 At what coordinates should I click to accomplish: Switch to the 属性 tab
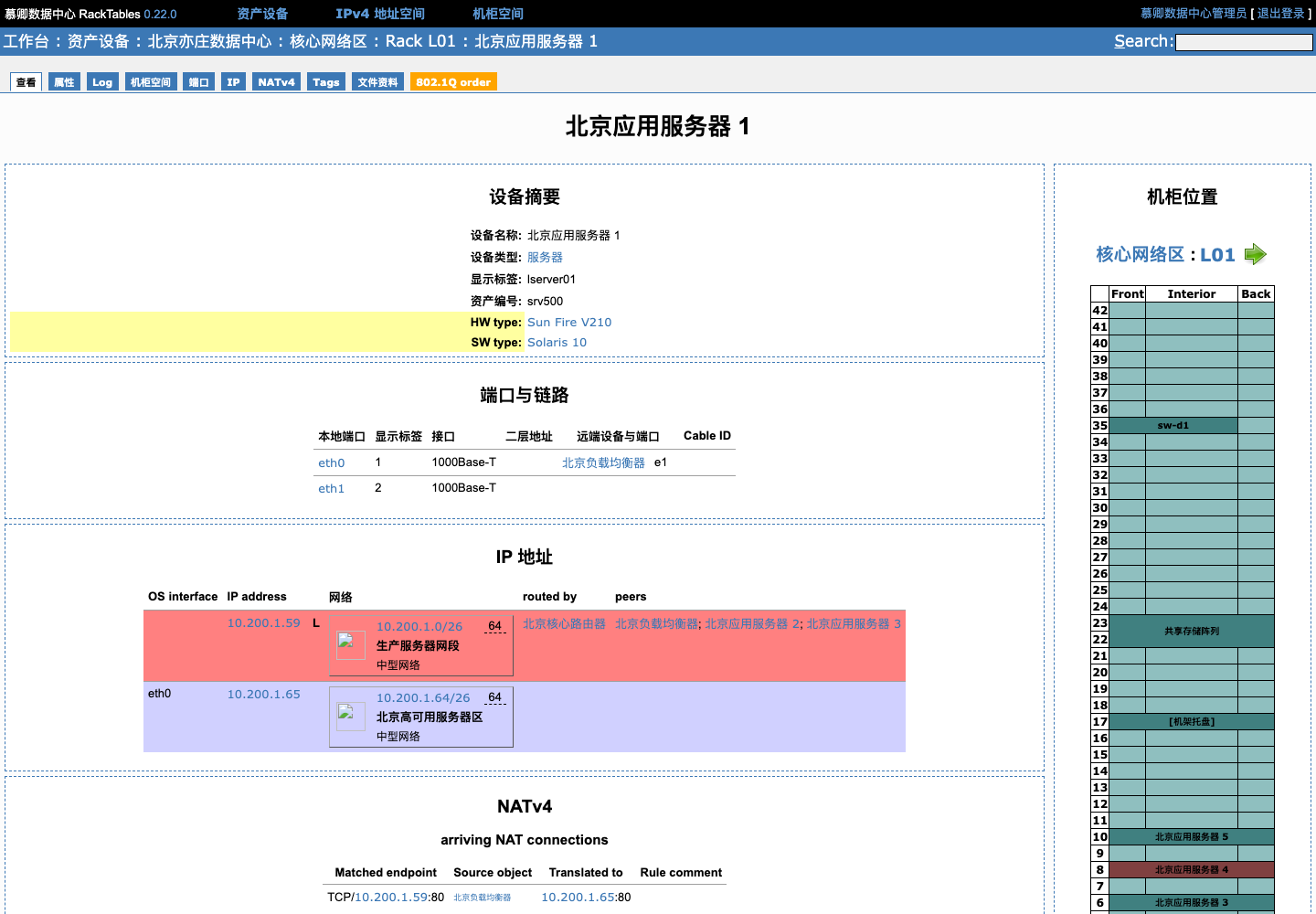coord(64,82)
